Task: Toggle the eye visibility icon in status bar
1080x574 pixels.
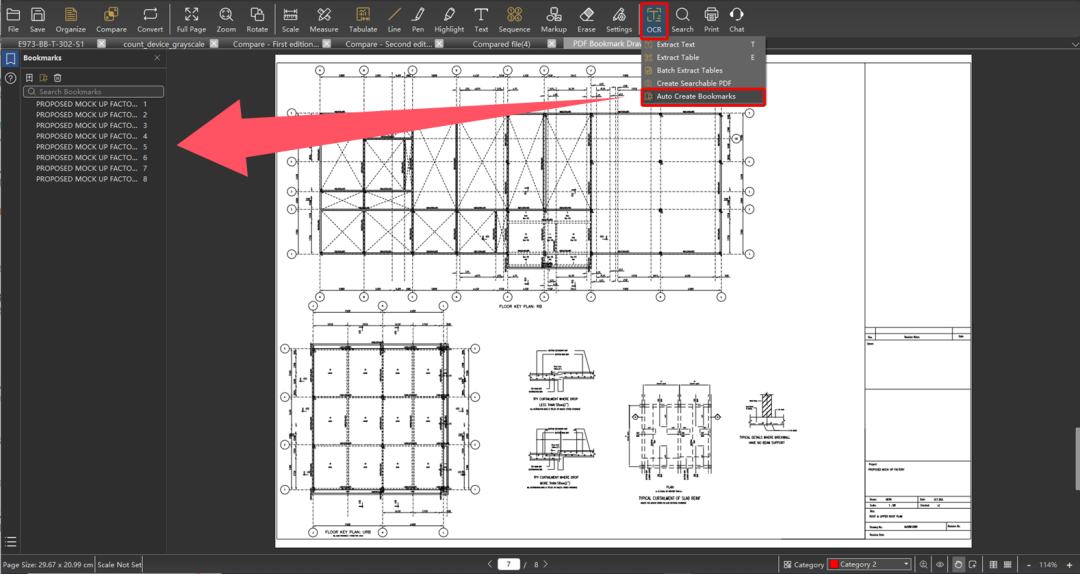Action: 940,564
